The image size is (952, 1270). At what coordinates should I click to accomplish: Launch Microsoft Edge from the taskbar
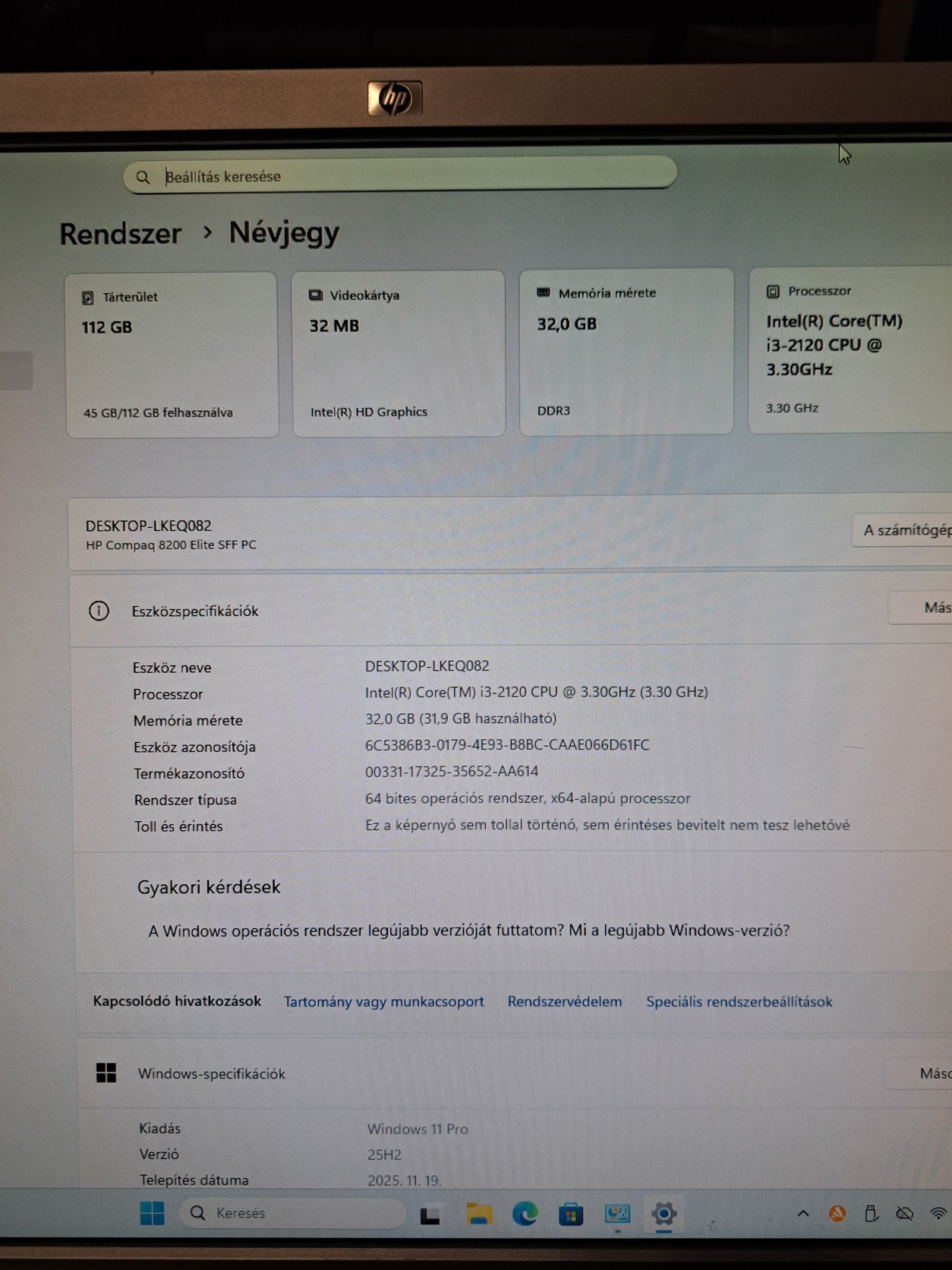[x=525, y=1214]
